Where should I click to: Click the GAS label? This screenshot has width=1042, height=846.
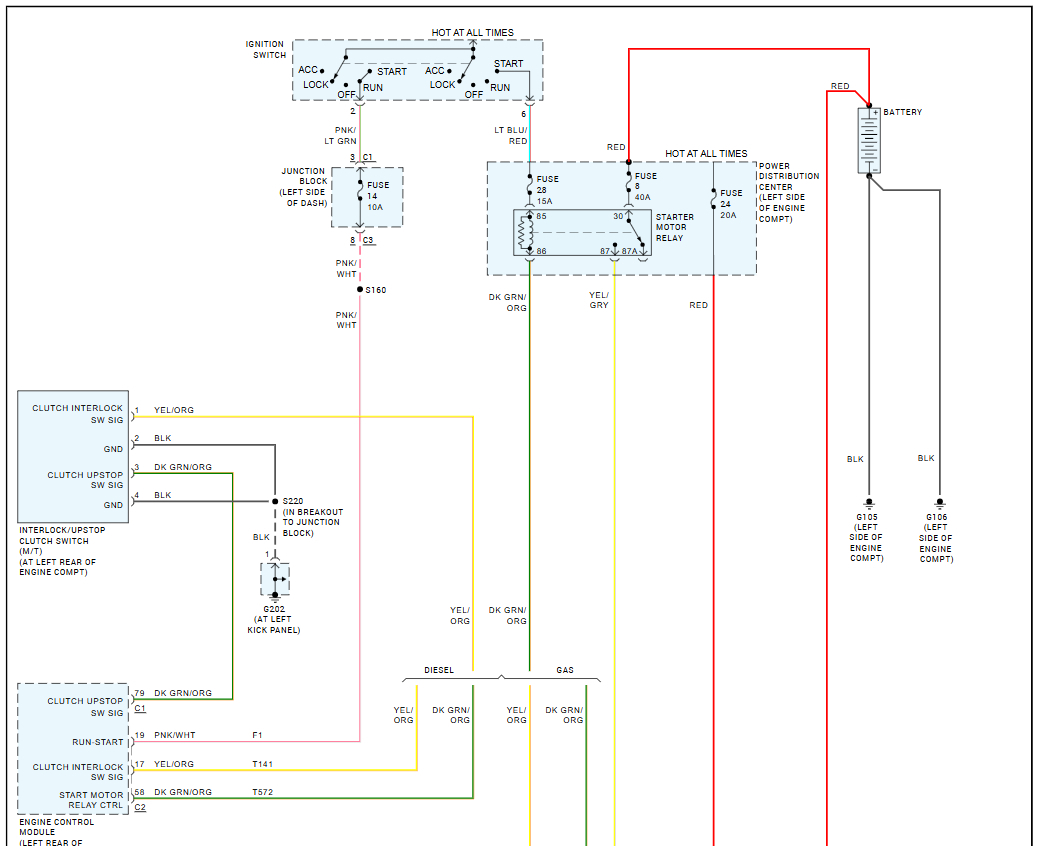click(565, 670)
